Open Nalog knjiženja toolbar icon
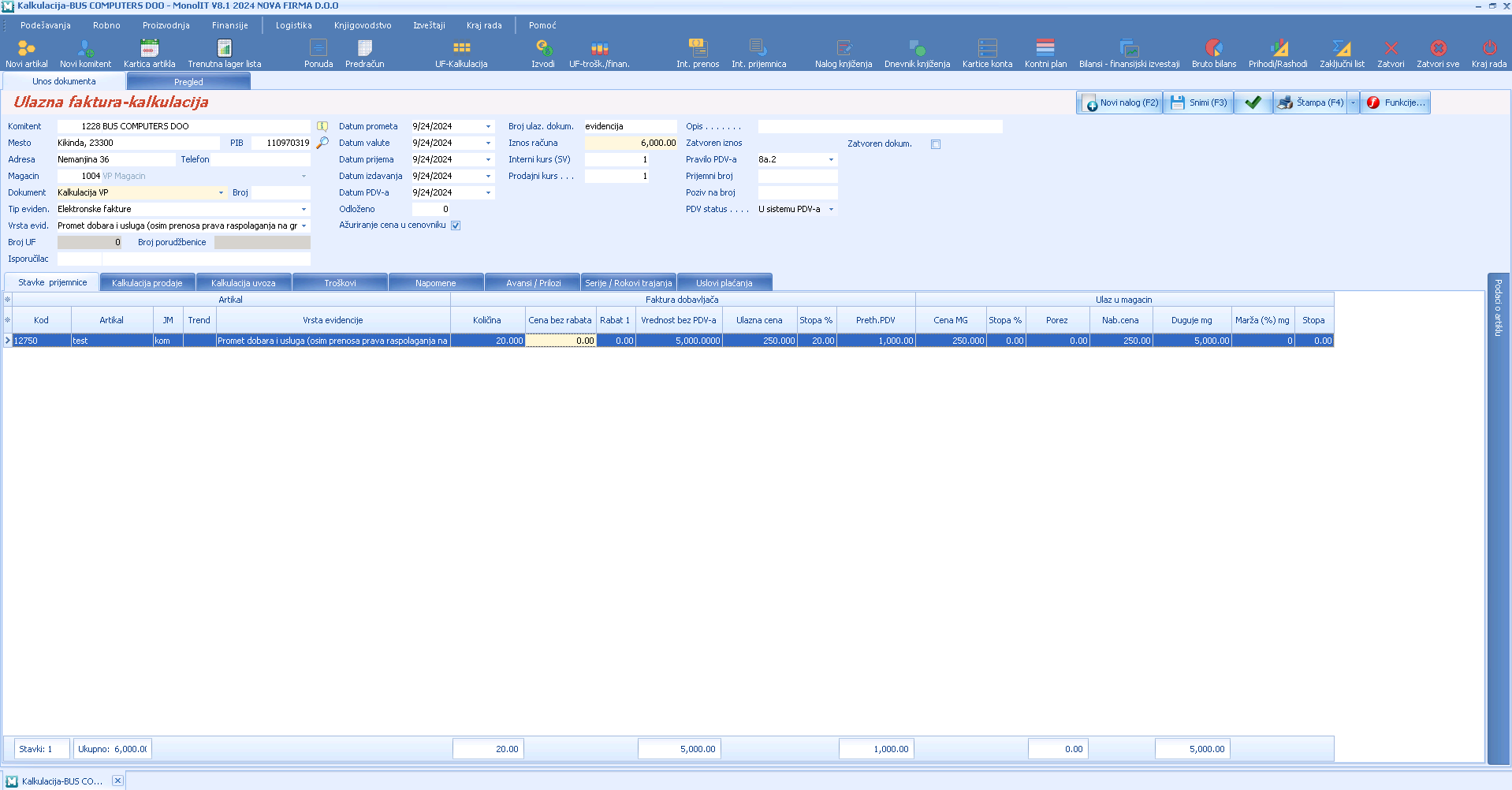This screenshot has width=1512, height=790. [844, 54]
